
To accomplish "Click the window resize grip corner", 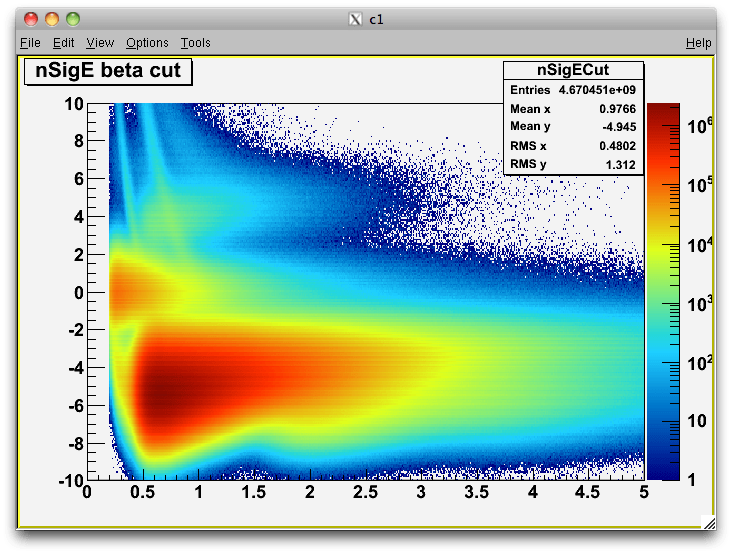I will (x=709, y=523).
